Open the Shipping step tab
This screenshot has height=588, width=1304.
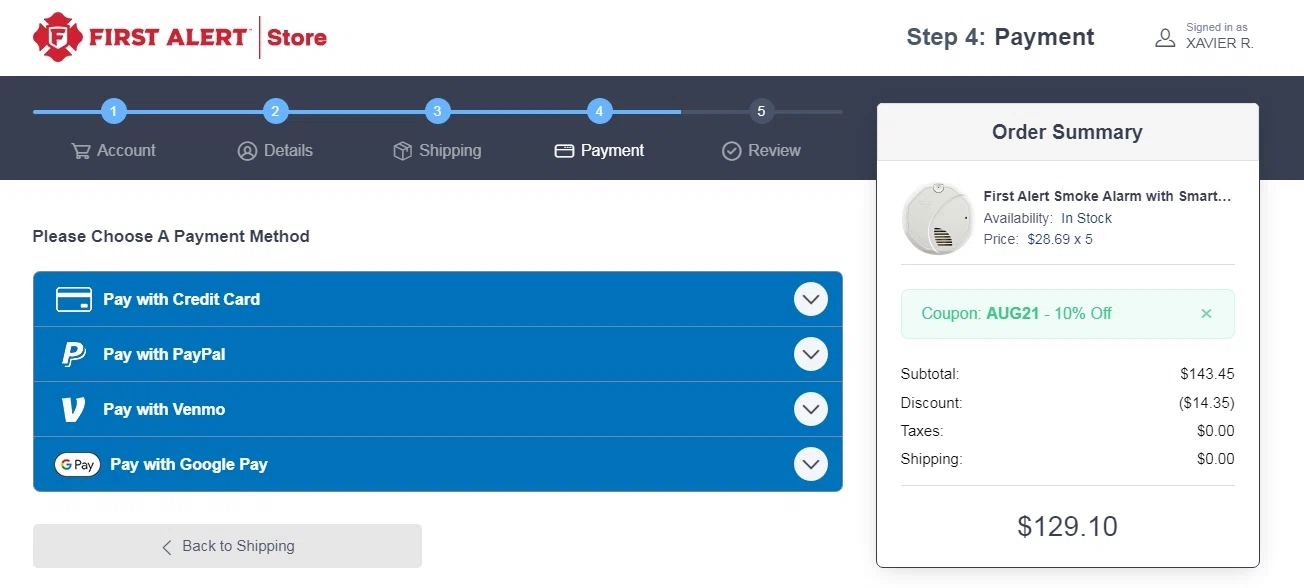click(437, 151)
